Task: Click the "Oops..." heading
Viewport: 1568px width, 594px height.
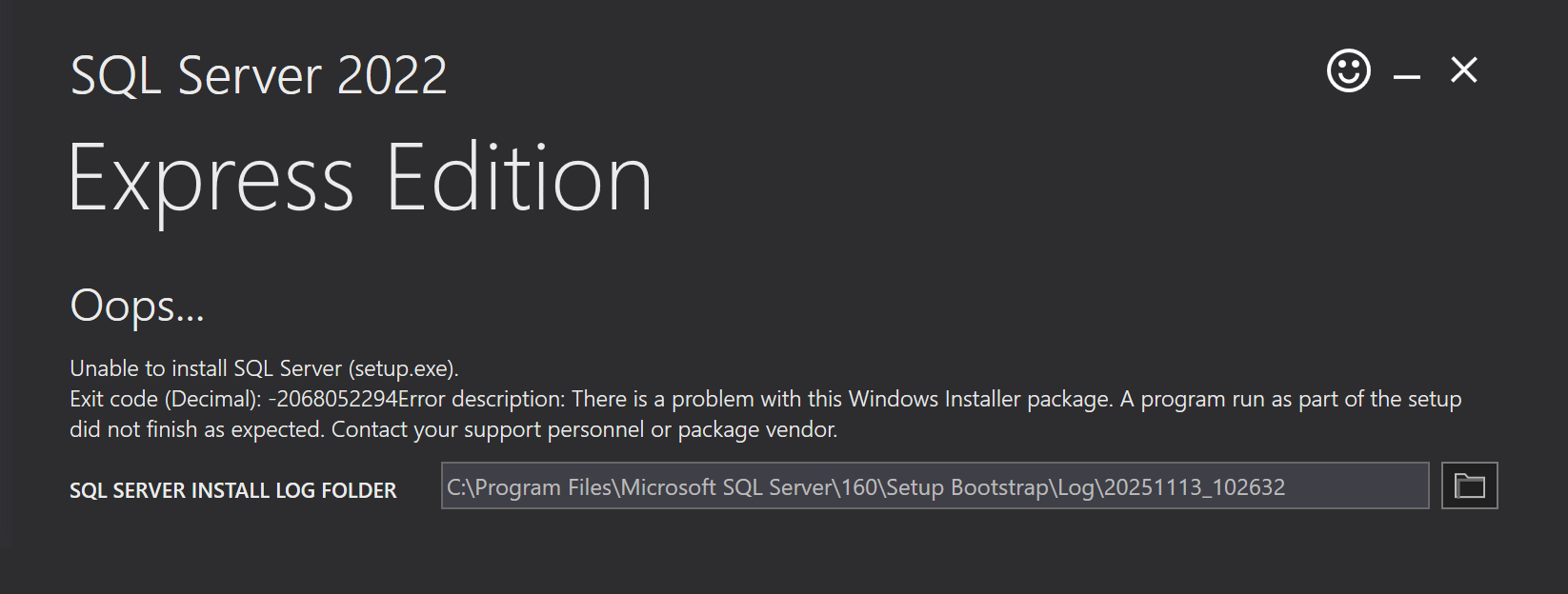Action: pyautogui.click(x=136, y=306)
